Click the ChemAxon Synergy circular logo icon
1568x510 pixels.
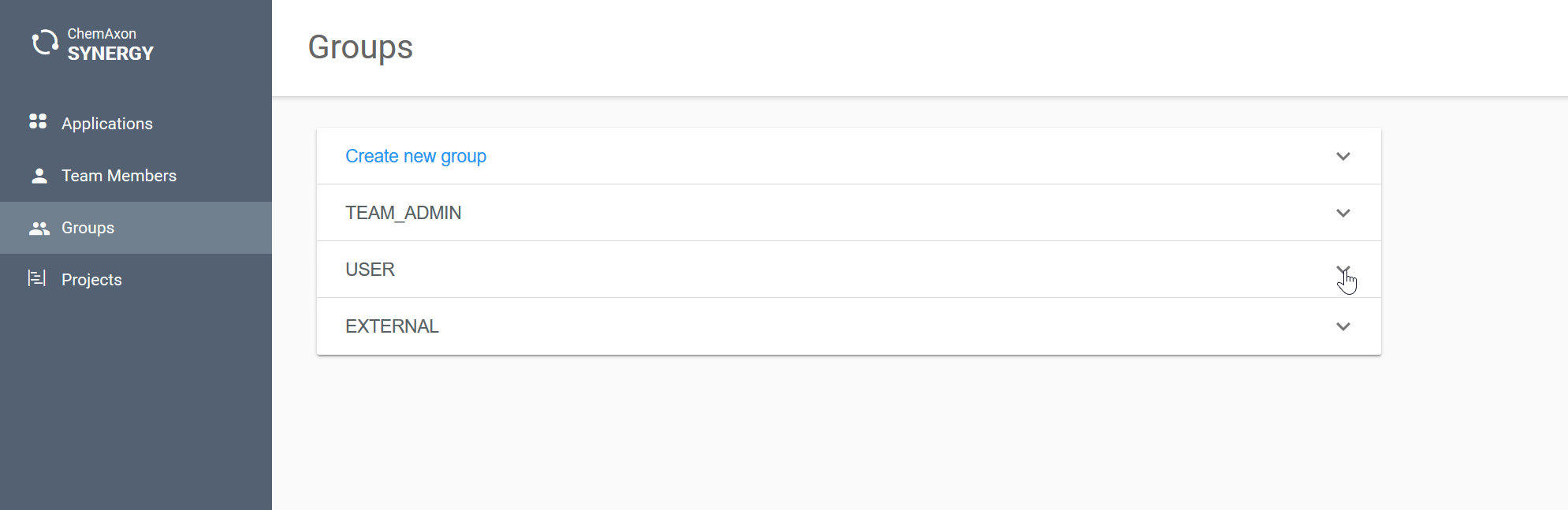(x=45, y=43)
